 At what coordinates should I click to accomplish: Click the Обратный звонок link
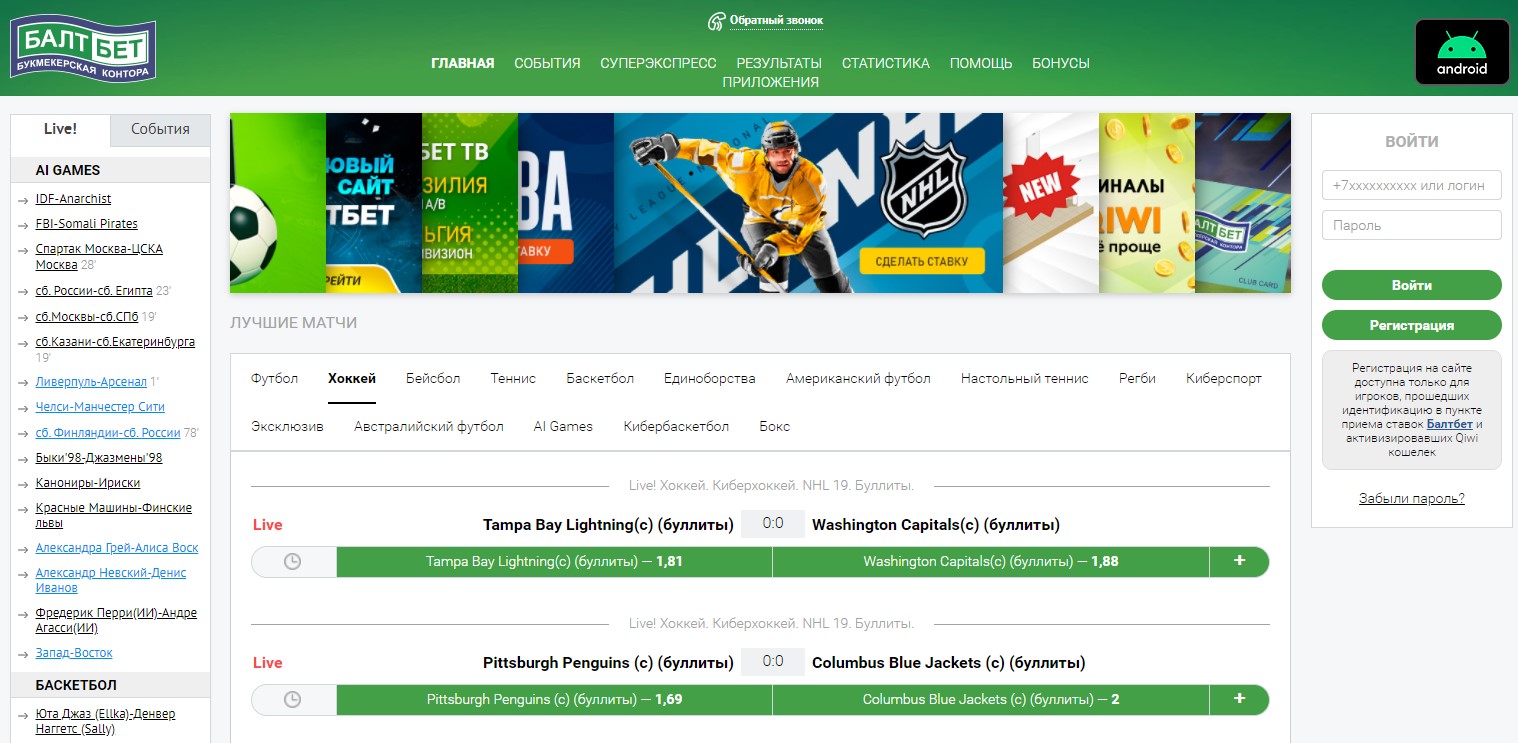[776, 21]
